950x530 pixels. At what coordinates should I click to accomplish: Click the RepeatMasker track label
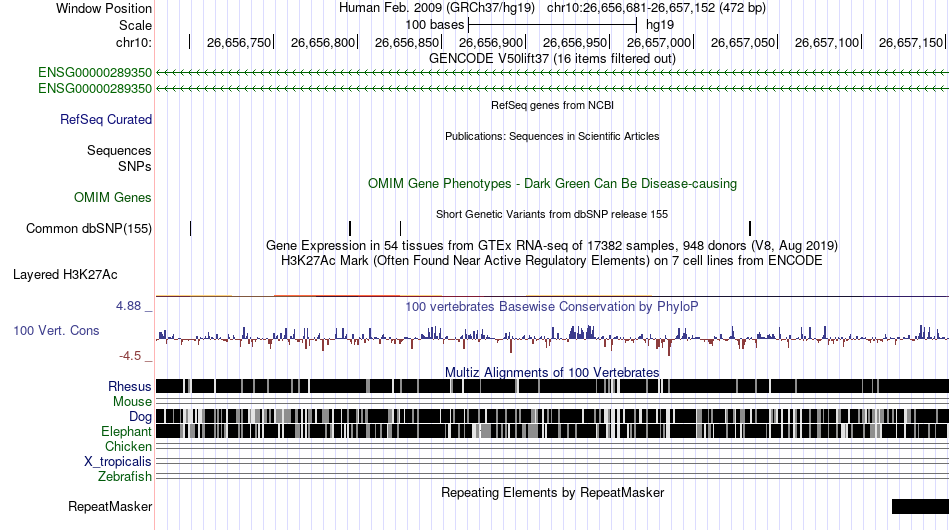click(x=110, y=506)
